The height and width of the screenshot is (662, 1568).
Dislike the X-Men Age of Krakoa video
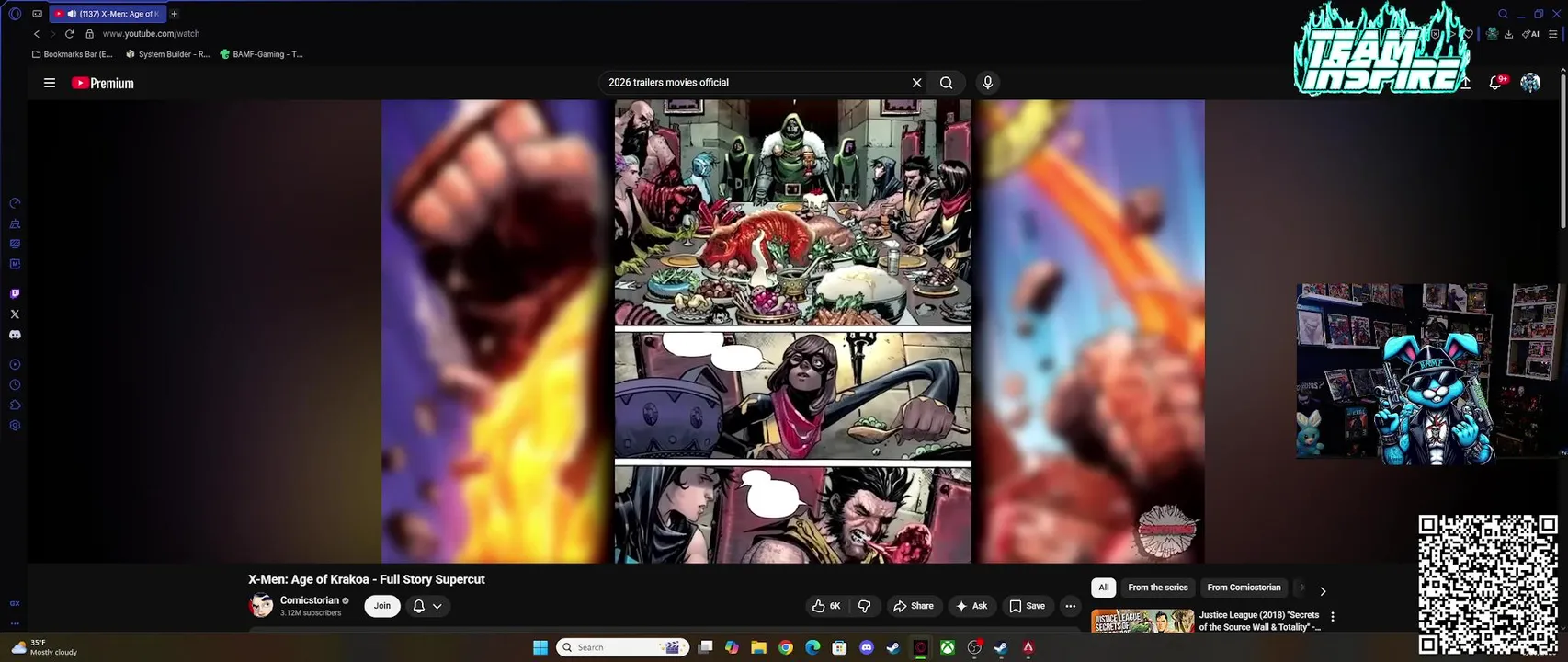point(865,606)
